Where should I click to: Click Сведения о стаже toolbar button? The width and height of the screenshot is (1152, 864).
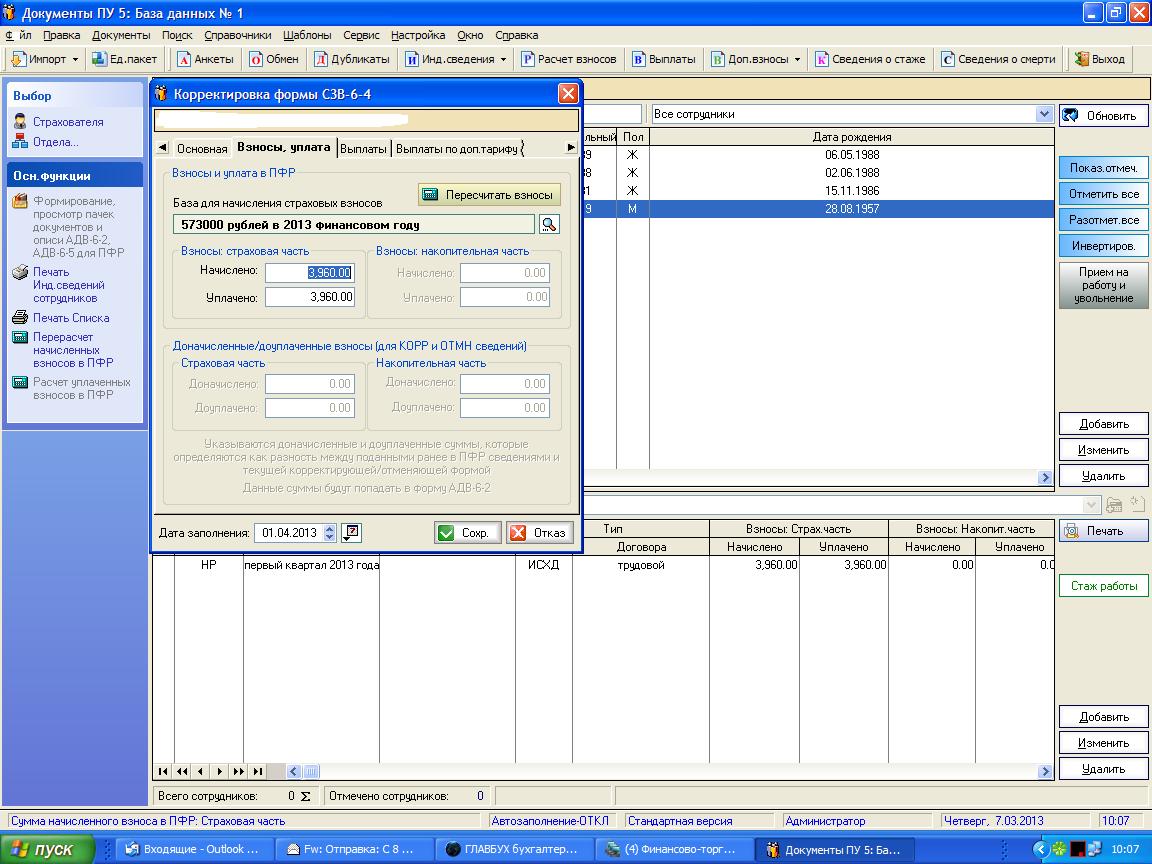coord(870,59)
